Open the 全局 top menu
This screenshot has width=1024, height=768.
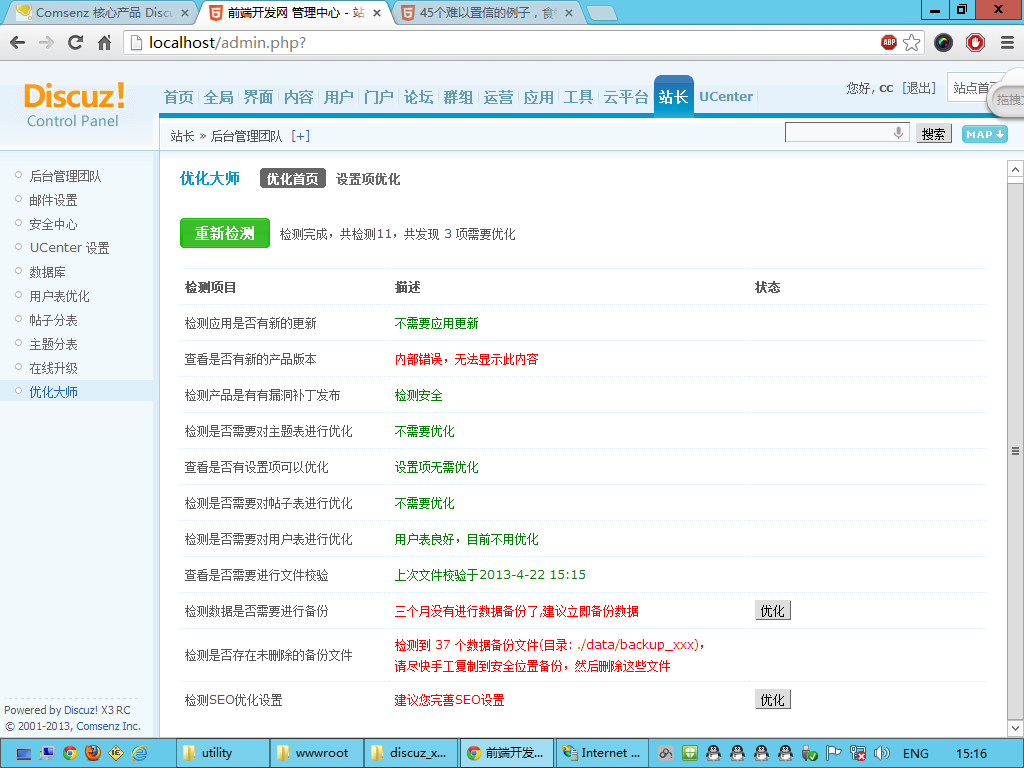tap(218, 97)
